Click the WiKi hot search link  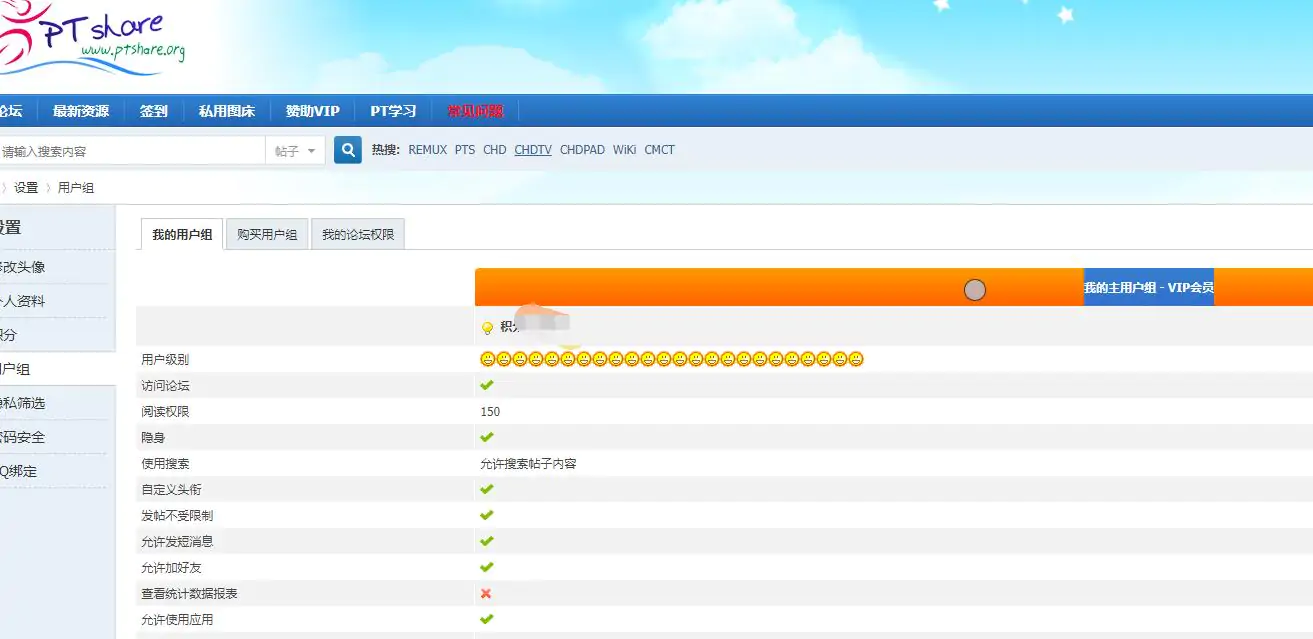tap(625, 150)
